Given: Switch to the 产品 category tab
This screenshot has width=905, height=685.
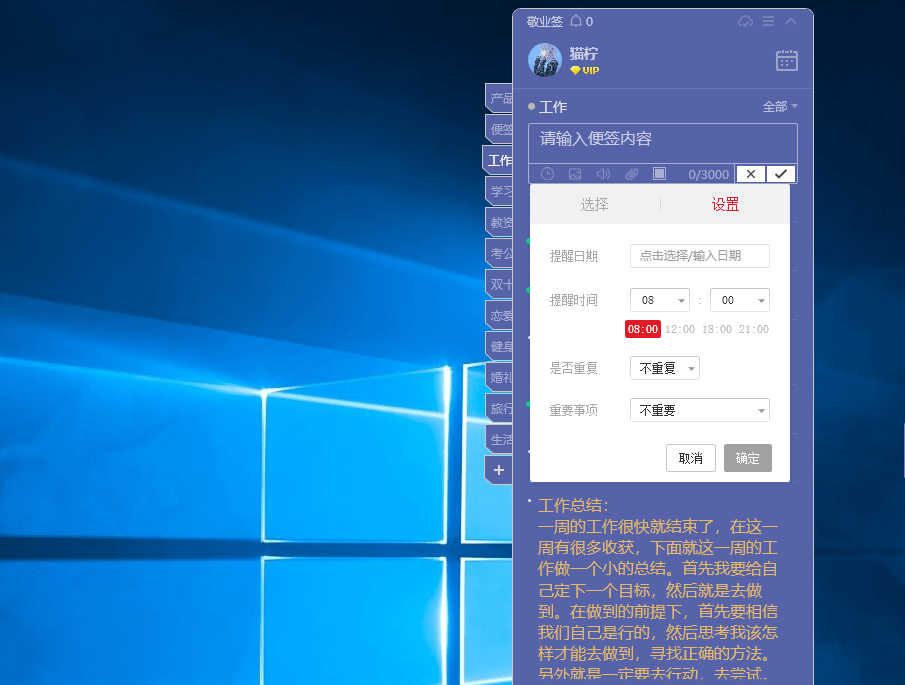Looking at the screenshot, I should [500, 99].
